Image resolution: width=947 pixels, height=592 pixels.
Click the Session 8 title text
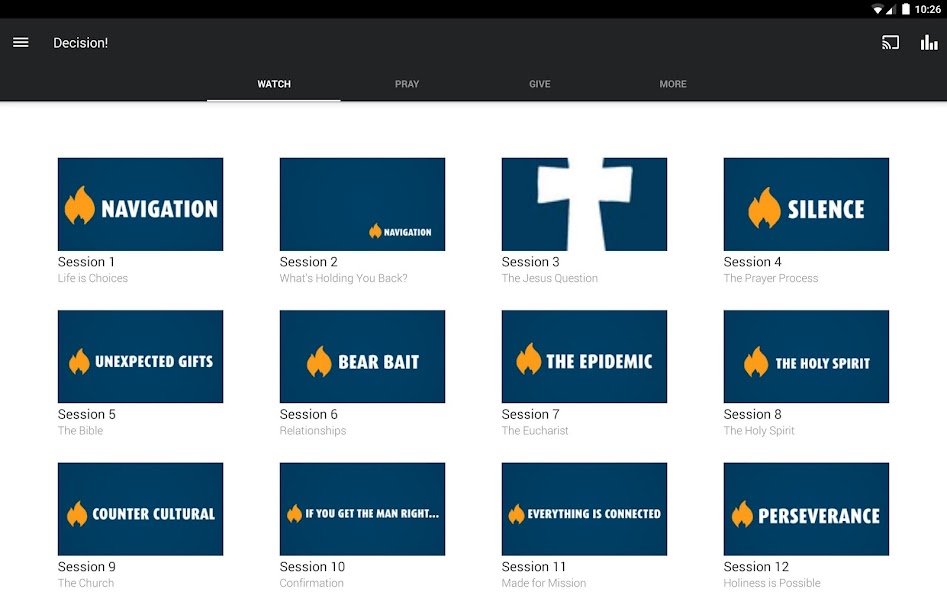(x=753, y=414)
